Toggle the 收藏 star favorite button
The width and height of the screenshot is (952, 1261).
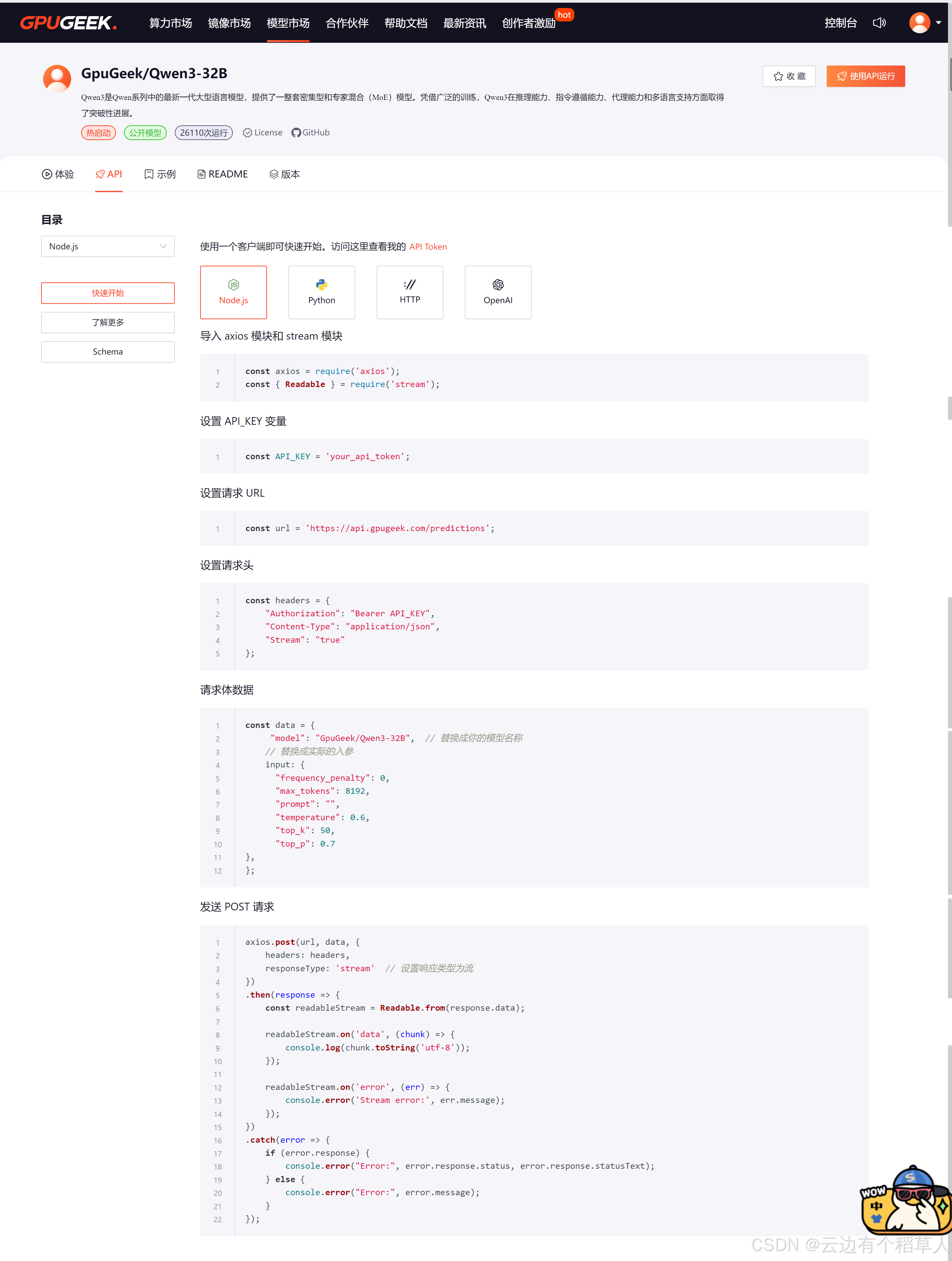coord(789,77)
